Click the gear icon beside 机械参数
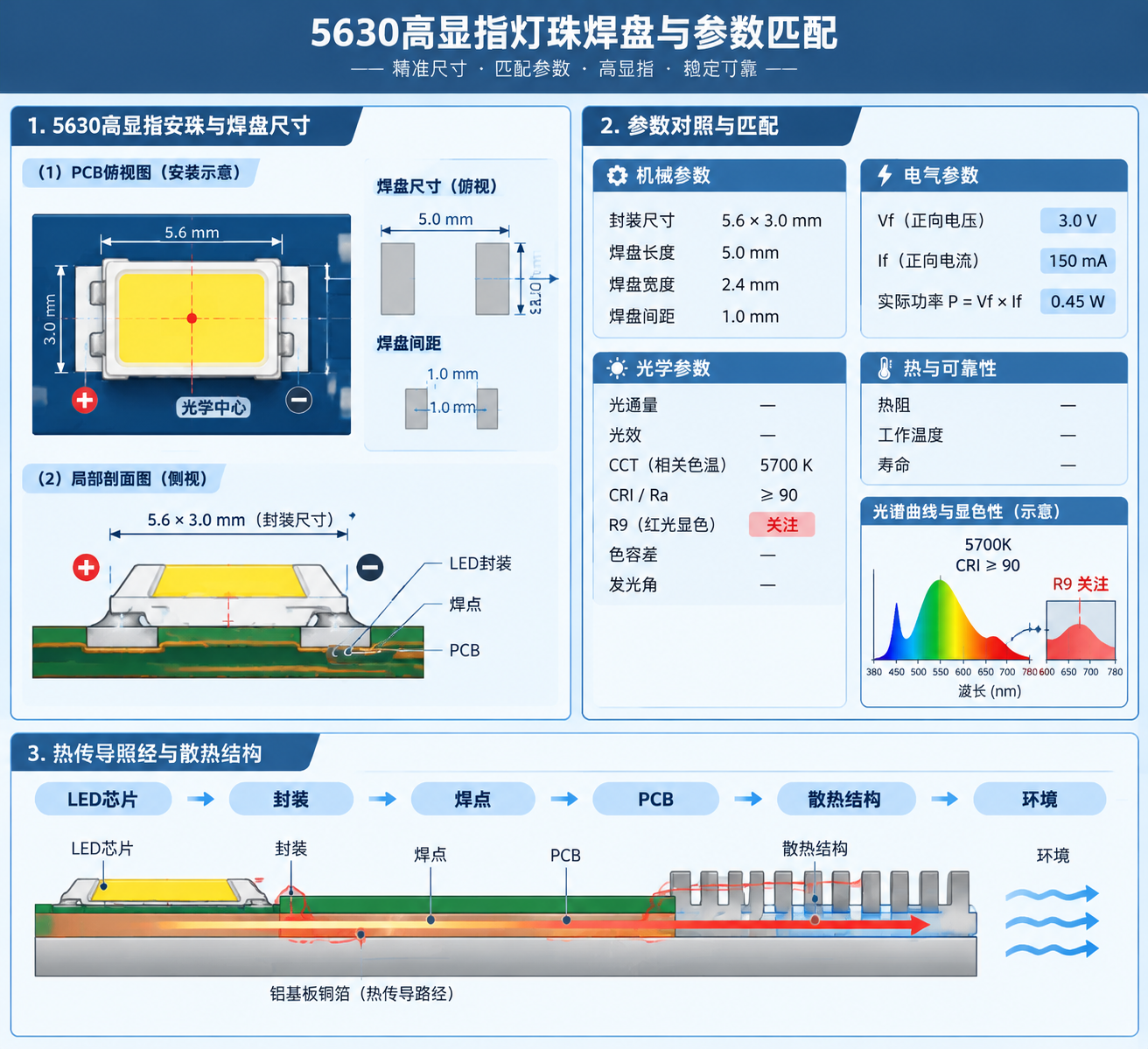The image size is (1148, 1049). [x=617, y=175]
